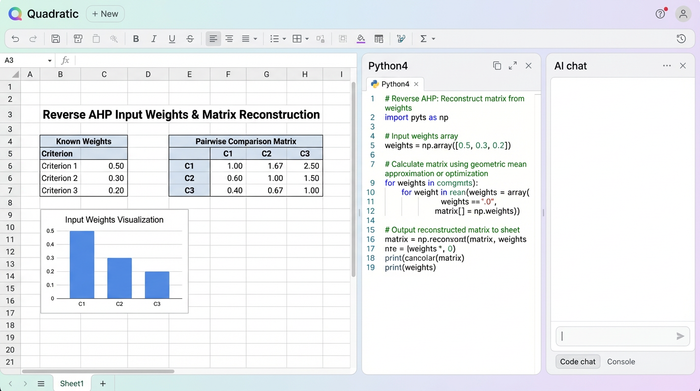This screenshot has width=700, height=391.
Task: Click the Input Weights Visualization chart
Action: [x=114, y=262]
